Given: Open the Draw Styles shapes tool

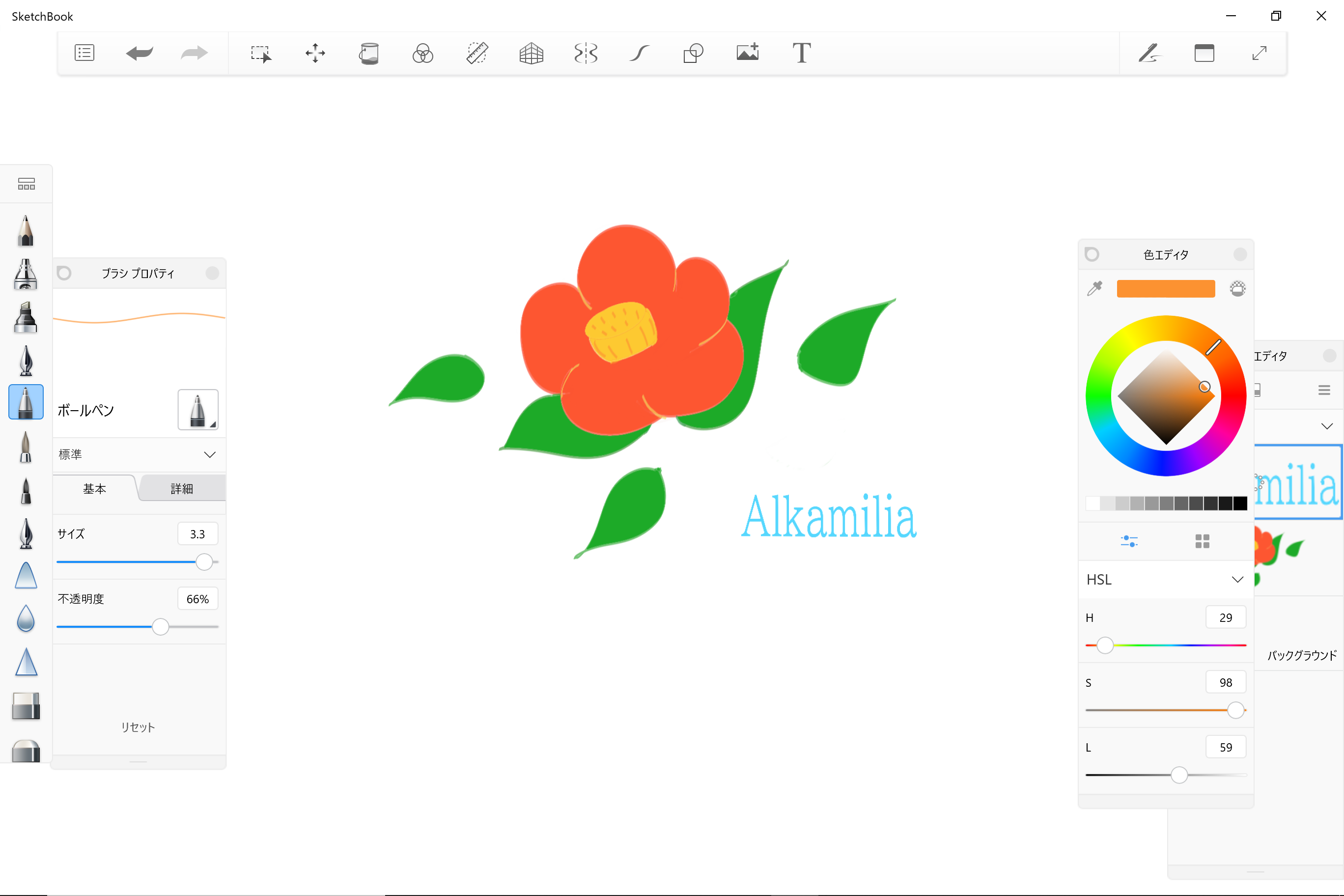Looking at the screenshot, I should (693, 53).
